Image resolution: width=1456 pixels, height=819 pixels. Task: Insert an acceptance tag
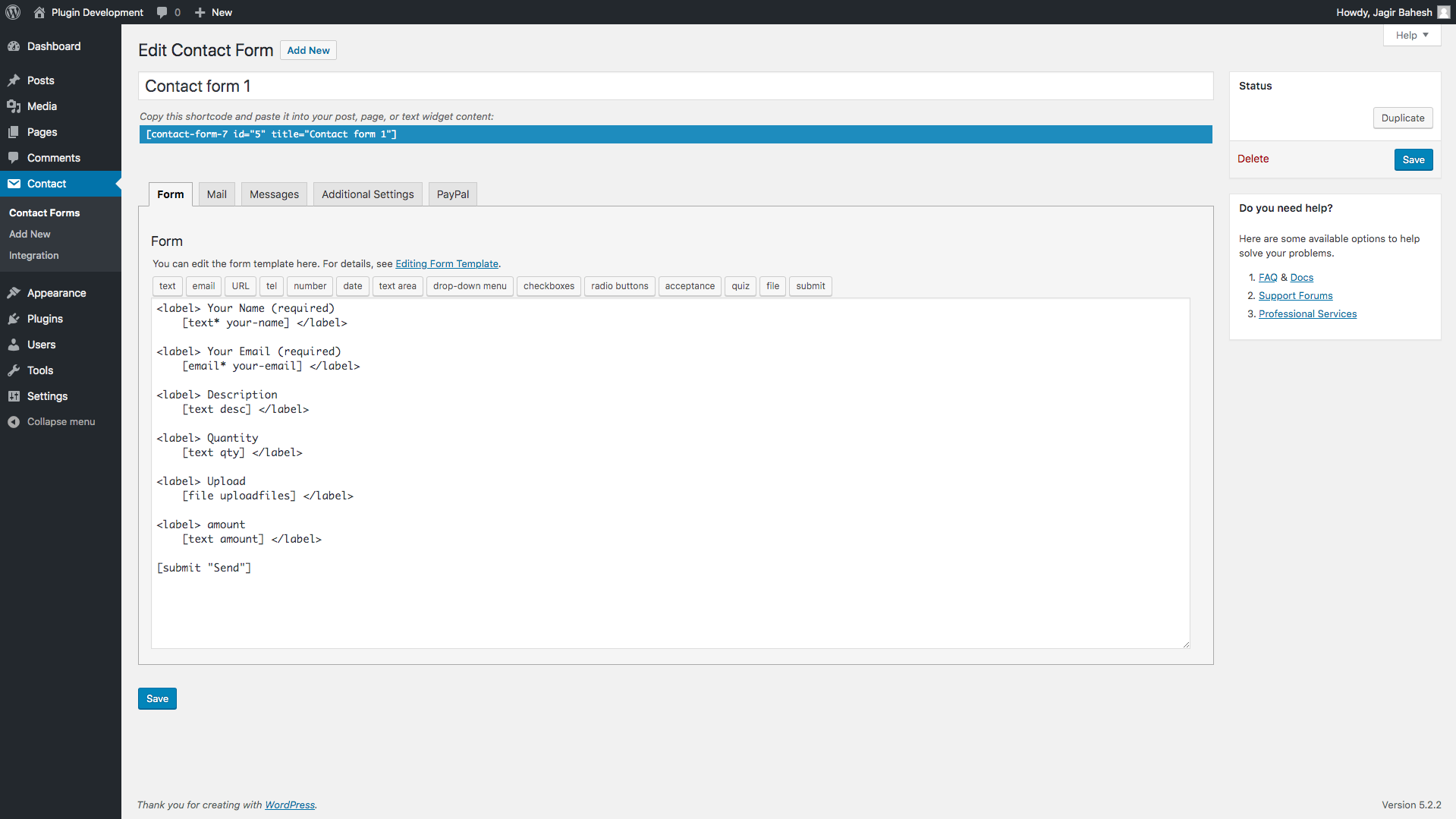pyautogui.click(x=690, y=286)
